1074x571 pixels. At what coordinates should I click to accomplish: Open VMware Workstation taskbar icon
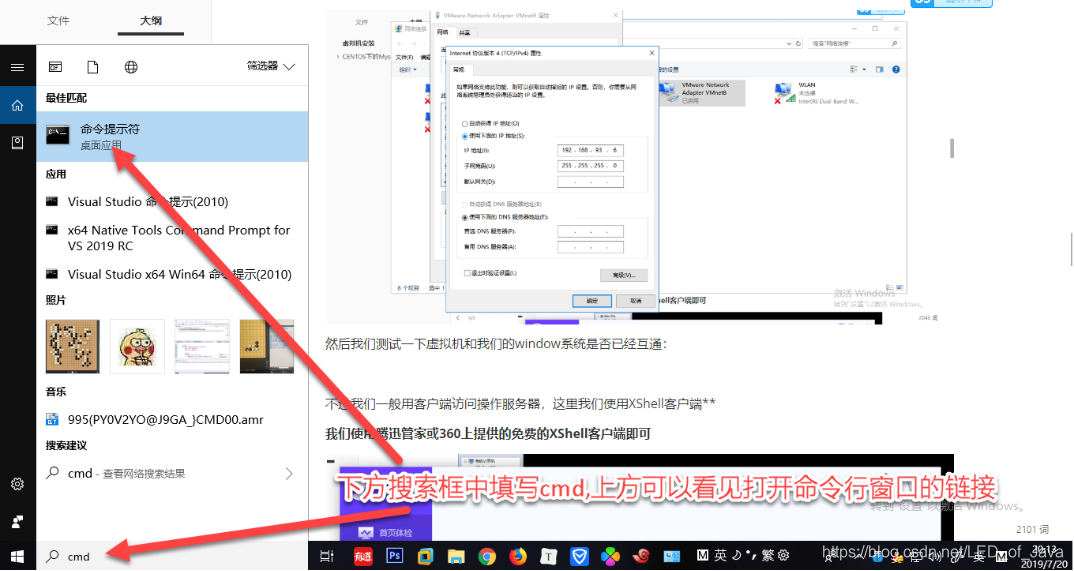pos(426,557)
